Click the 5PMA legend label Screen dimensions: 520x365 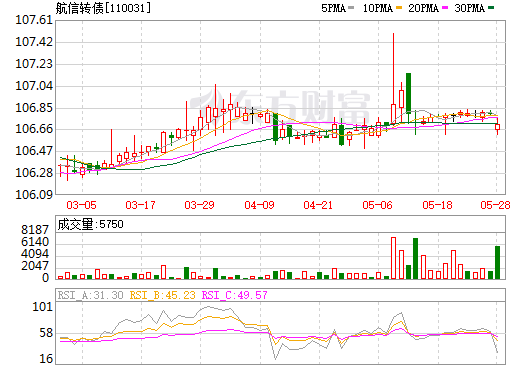coord(333,8)
